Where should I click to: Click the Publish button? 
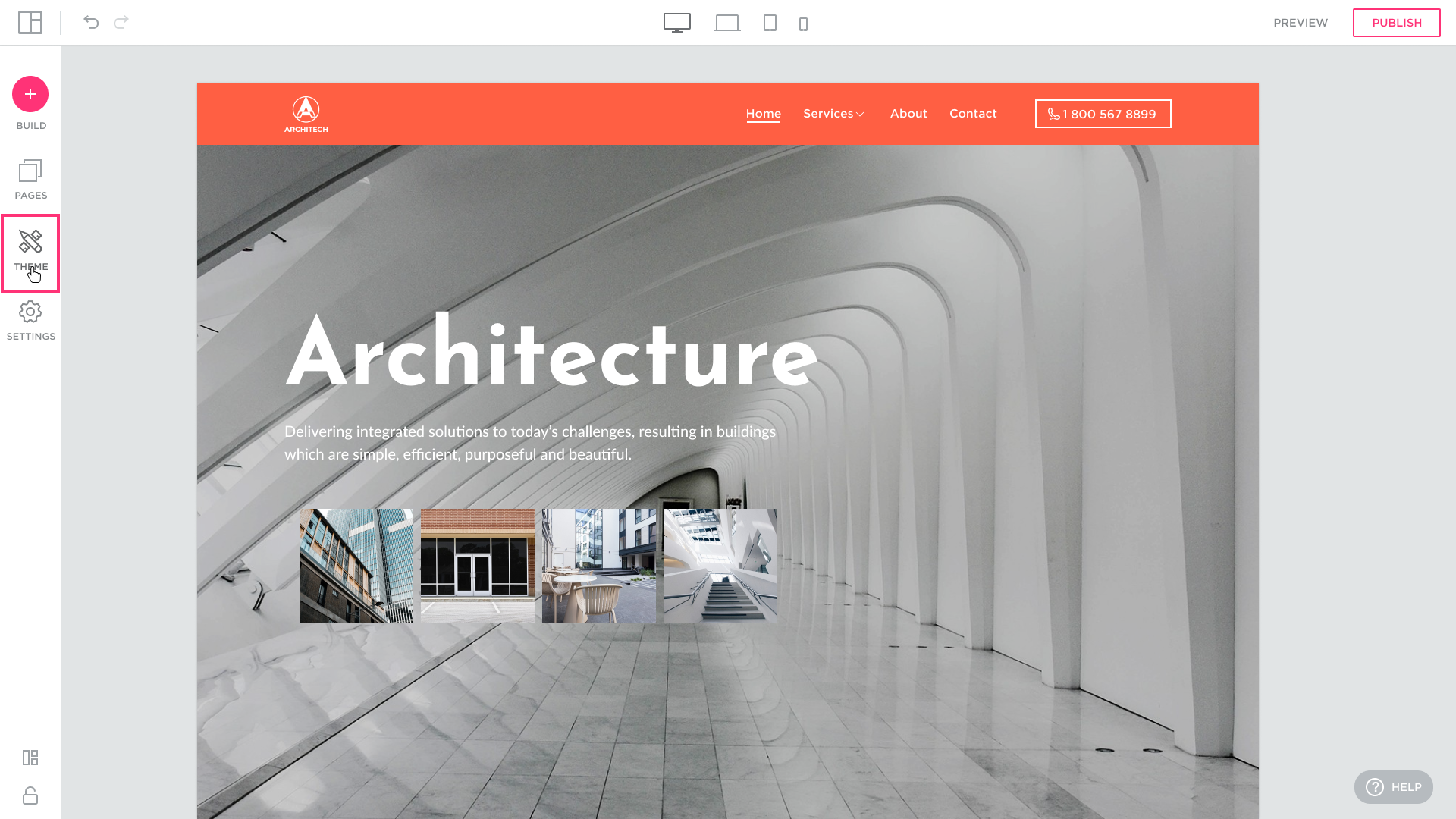(x=1396, y=23)
